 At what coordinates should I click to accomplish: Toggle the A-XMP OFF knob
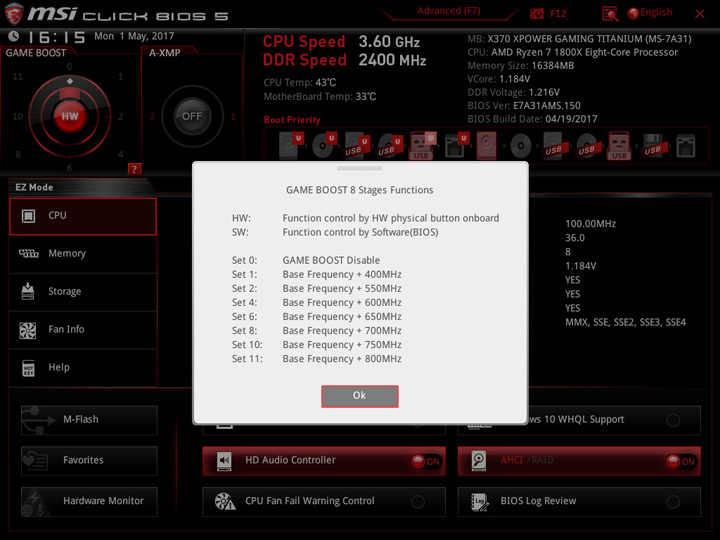[x=192, y=116]
